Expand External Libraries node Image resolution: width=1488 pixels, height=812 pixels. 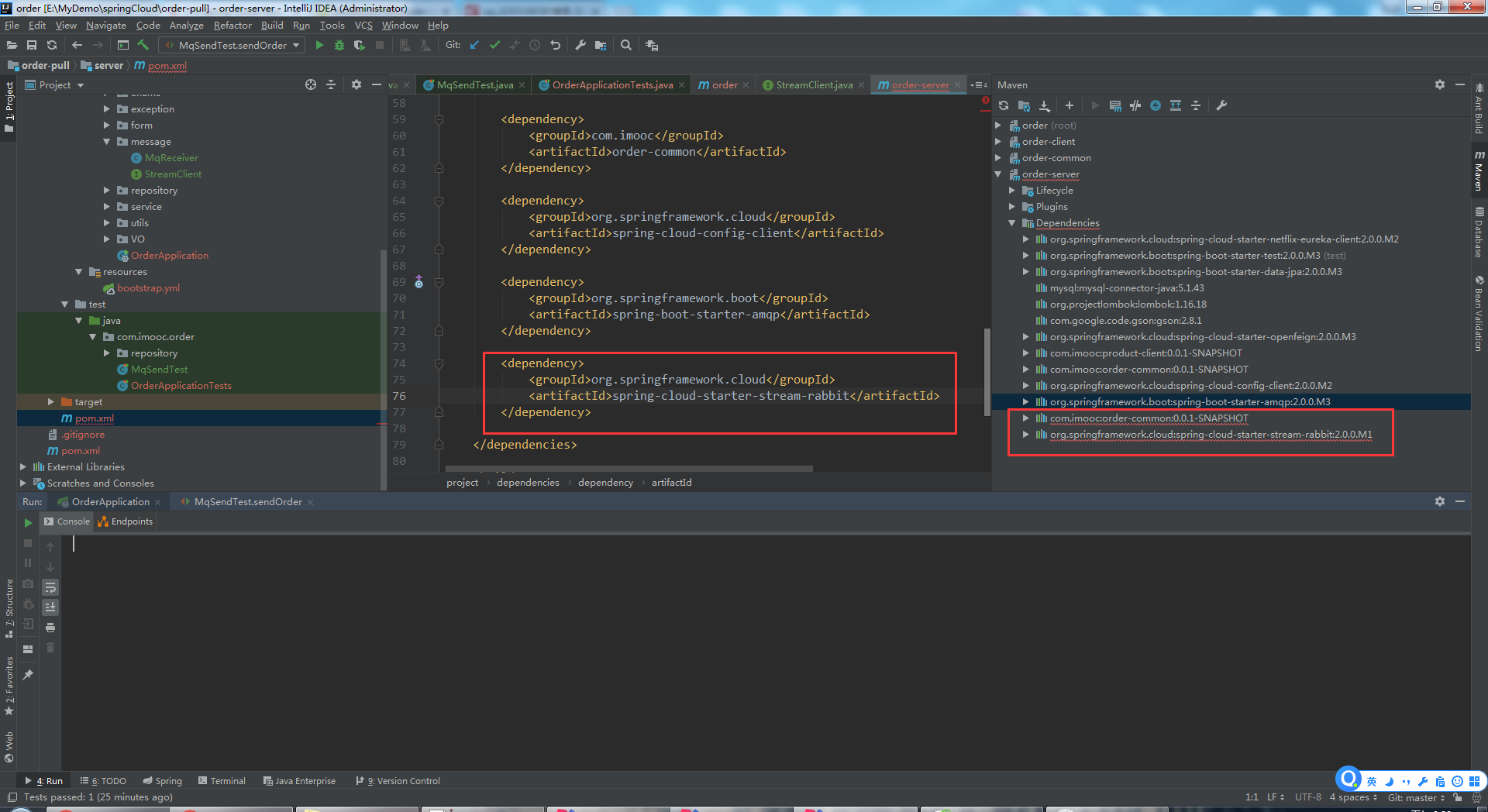pos(23,467)
